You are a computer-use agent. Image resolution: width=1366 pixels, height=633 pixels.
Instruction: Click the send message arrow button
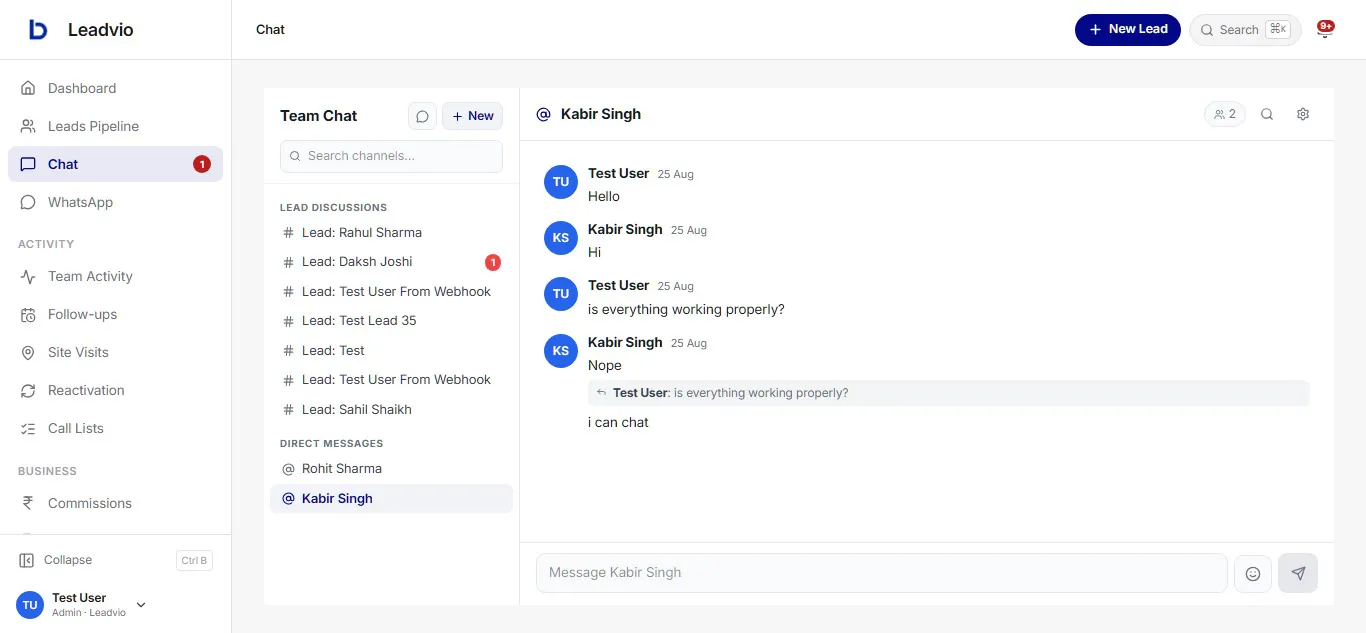click(1298, 574)
